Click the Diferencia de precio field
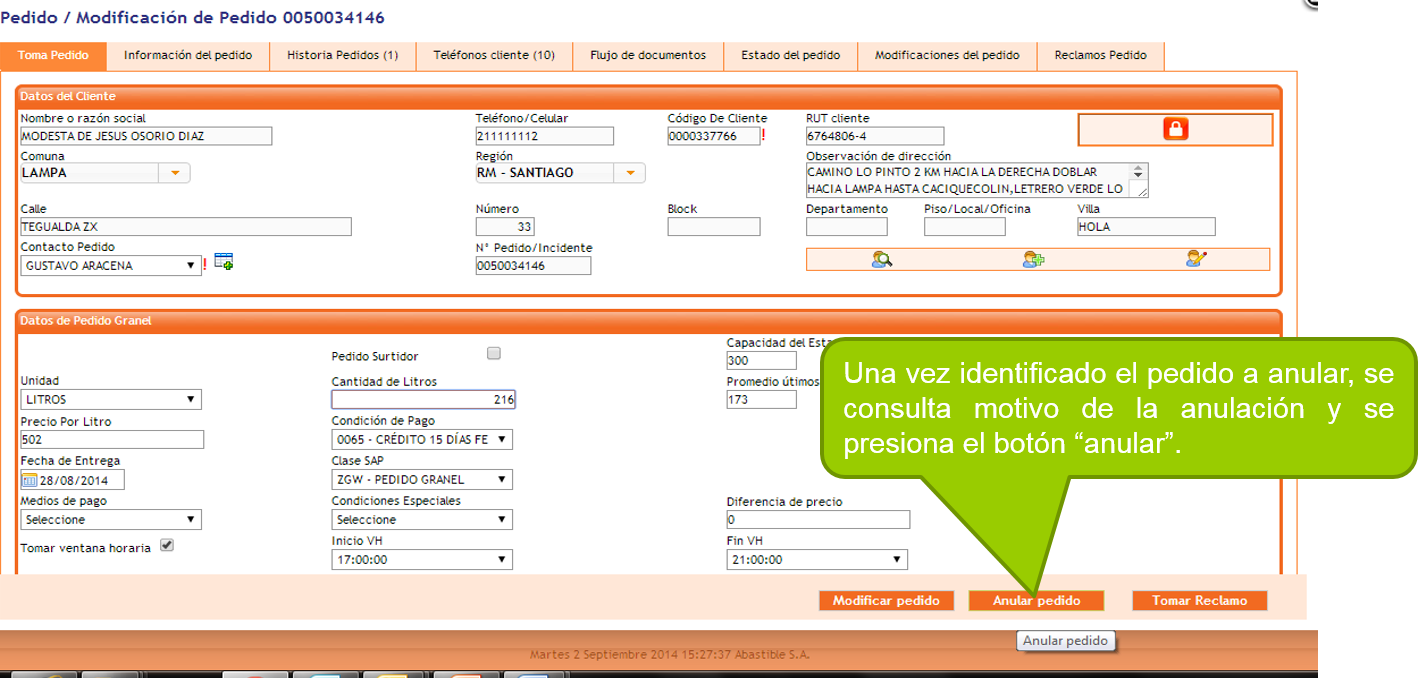 pyautogui.click(x=819, y=520)
